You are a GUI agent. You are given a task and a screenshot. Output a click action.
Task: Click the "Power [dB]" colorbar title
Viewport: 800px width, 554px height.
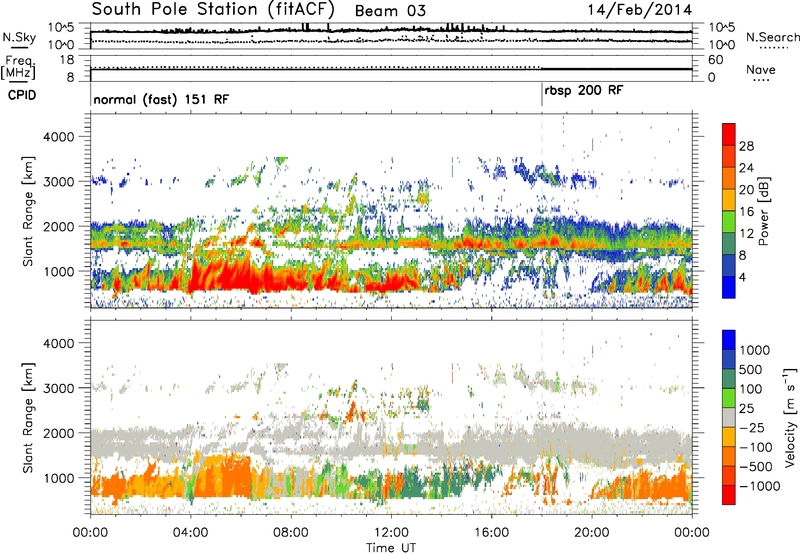[763, 211]
